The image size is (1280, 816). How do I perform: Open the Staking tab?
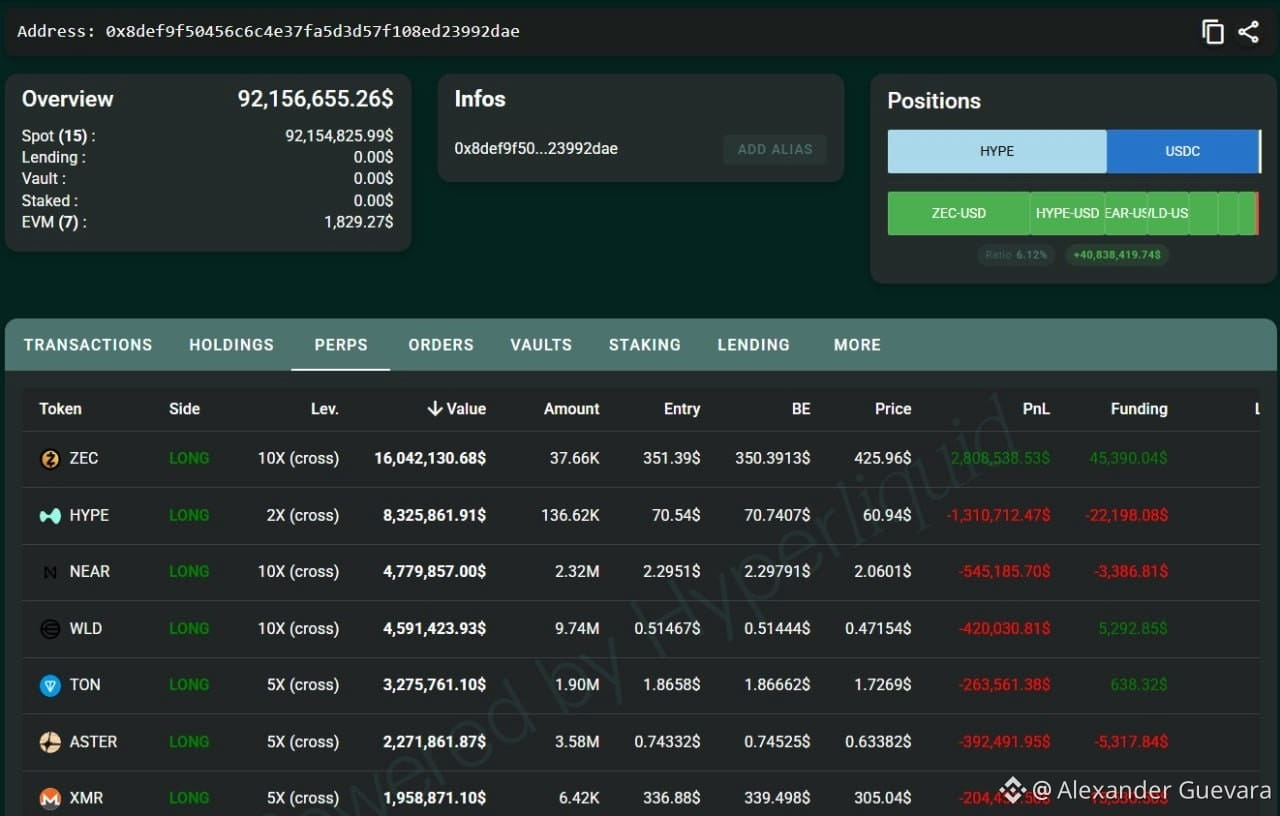pyautogui.click(x=645, y=345)
